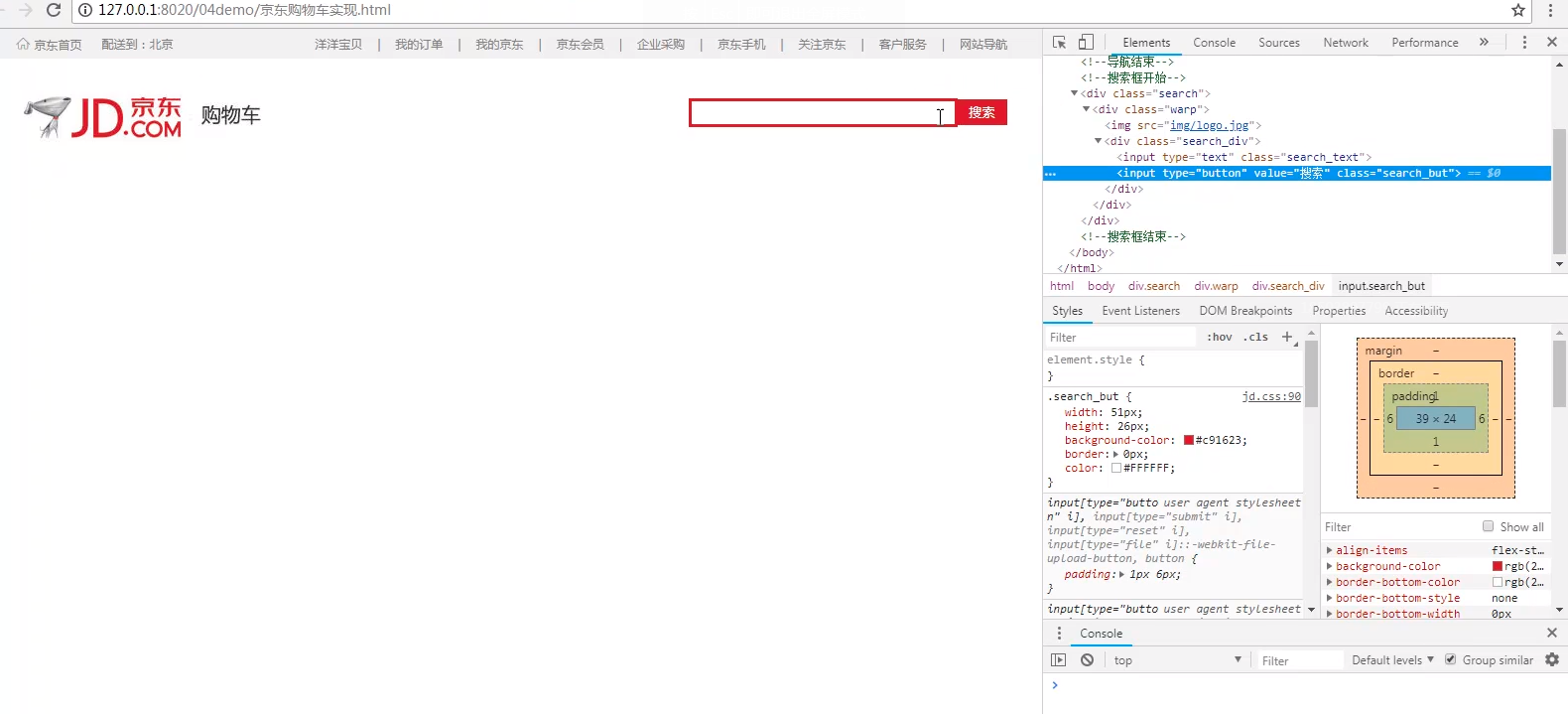Select the input class="search_text" DOM node
Viewport: 1568px width, 714px height.
pos(1243,157)
